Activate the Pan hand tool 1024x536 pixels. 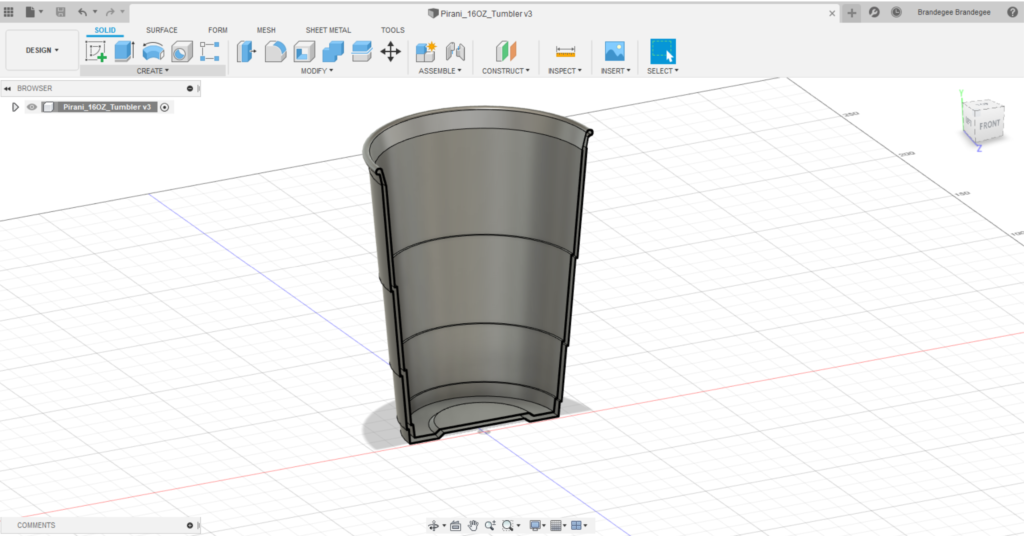473,526
